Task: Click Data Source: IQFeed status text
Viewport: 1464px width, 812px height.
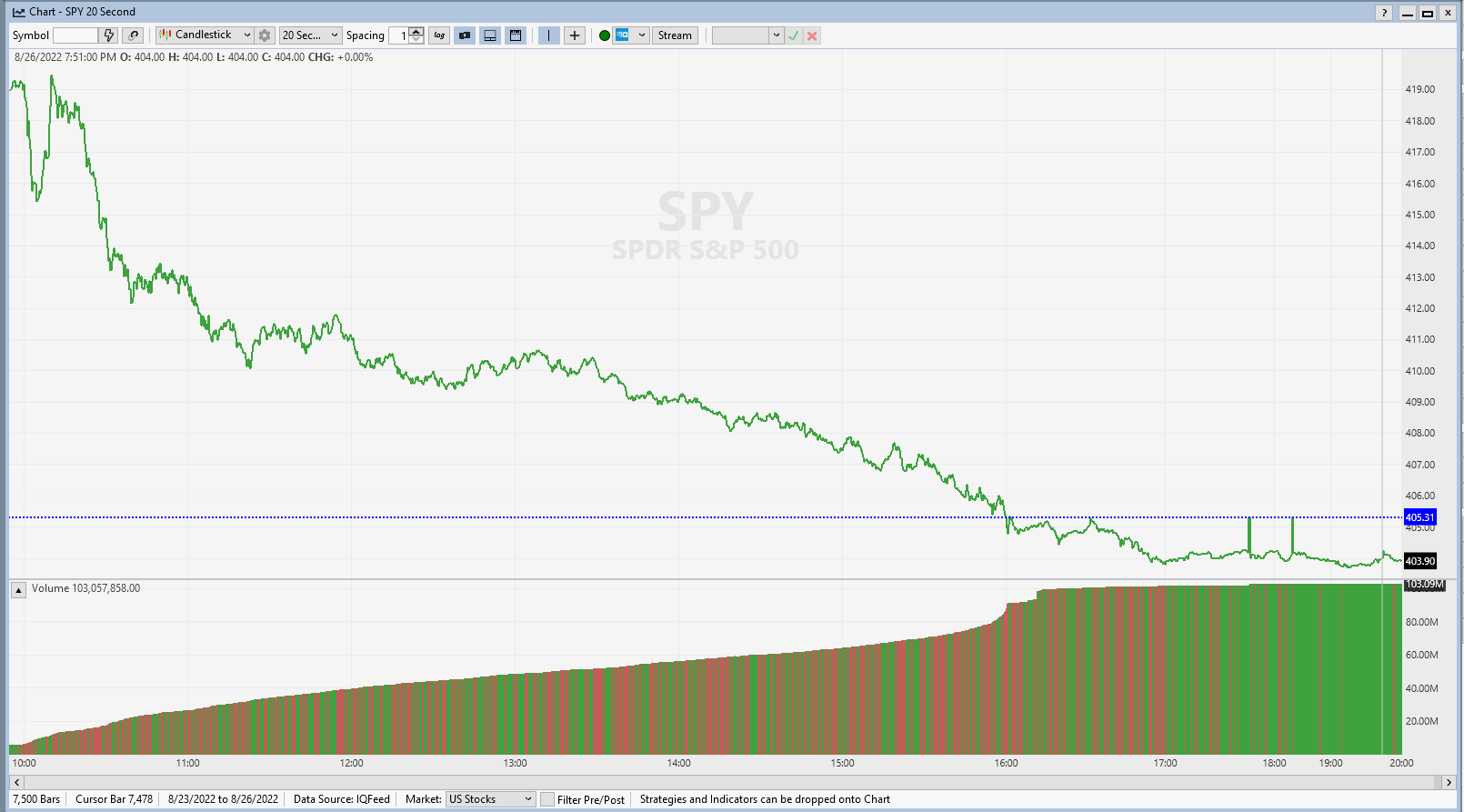Action: (342, 799)
